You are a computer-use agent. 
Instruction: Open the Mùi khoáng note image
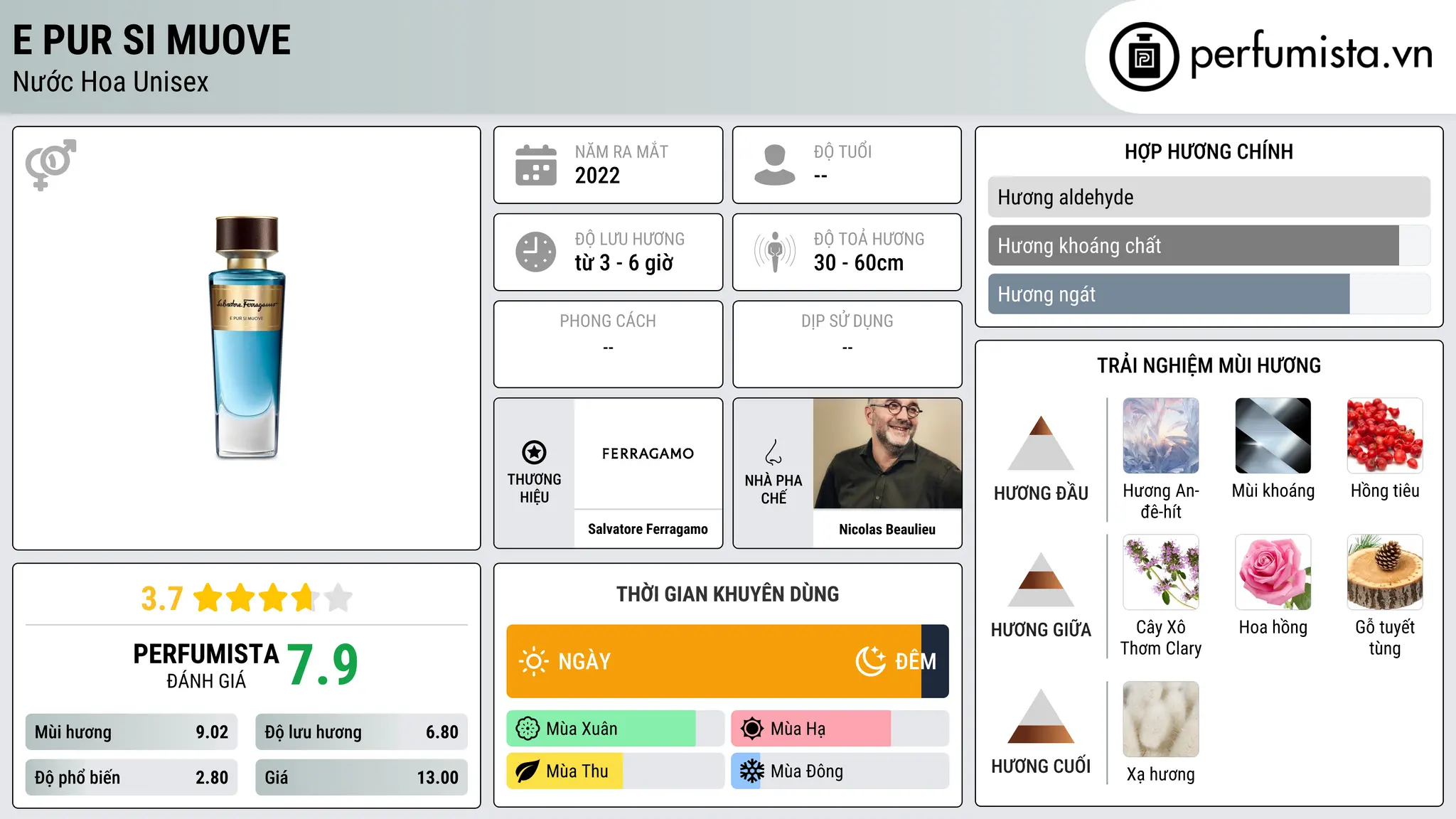1273,436
